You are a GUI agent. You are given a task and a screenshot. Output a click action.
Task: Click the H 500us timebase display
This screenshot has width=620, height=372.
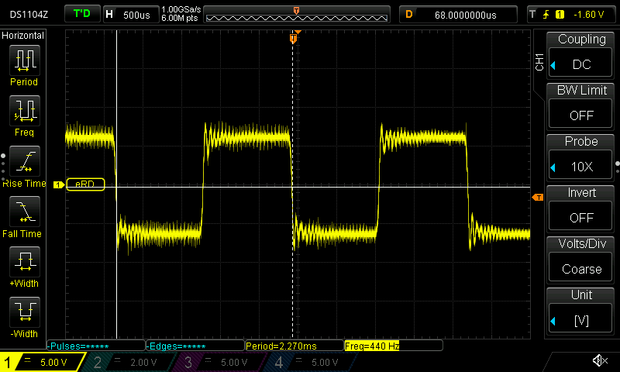tap(130, 15)
